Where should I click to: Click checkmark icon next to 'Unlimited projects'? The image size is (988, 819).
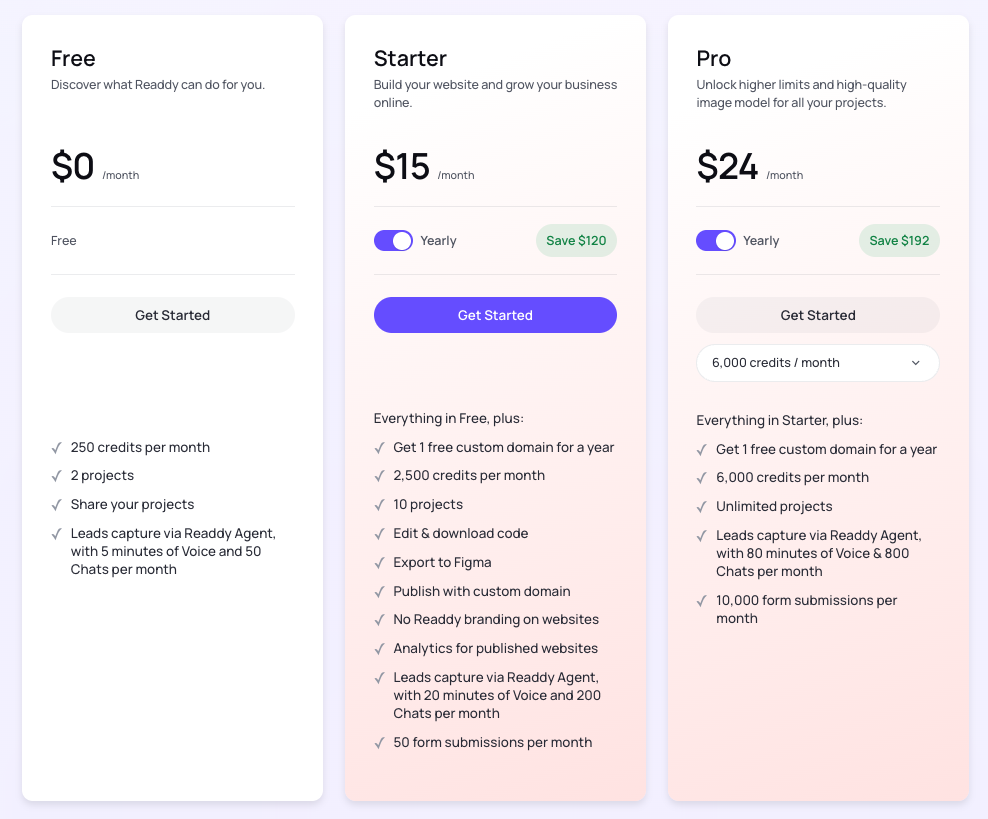pos(702,507)
